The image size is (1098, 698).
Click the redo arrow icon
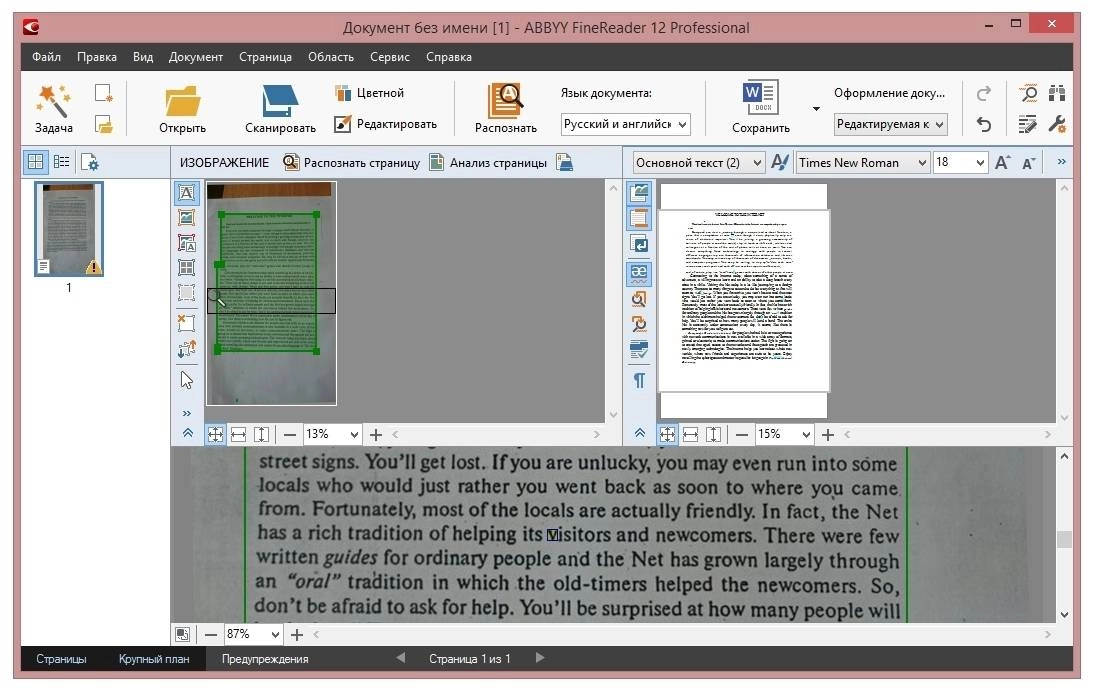pyautogui.click(x=984, y=93)
